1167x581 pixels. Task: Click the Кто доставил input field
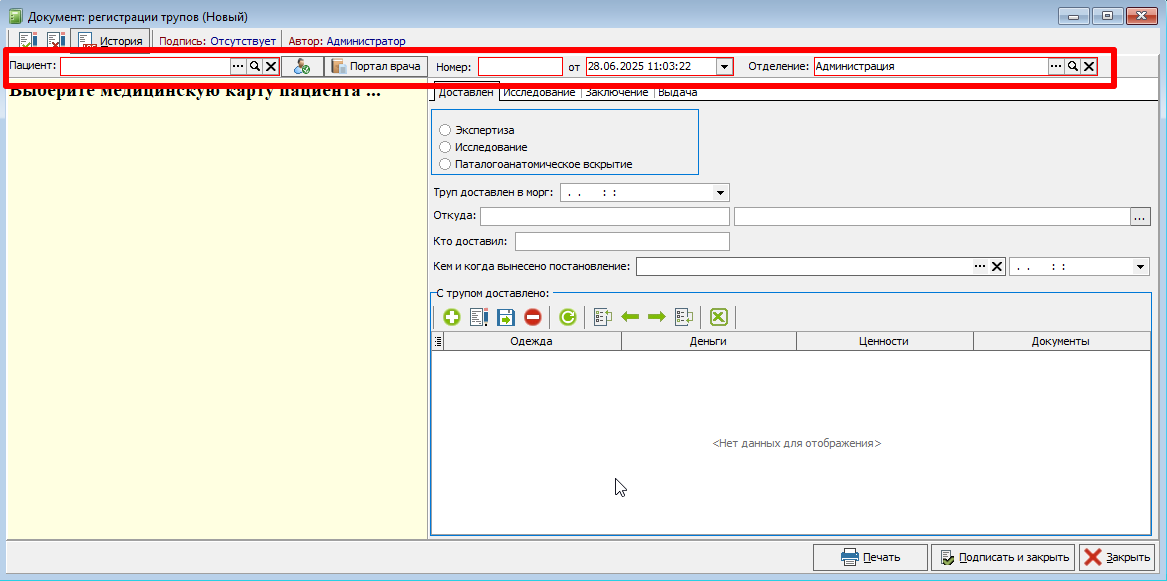[x=622, y=242]
